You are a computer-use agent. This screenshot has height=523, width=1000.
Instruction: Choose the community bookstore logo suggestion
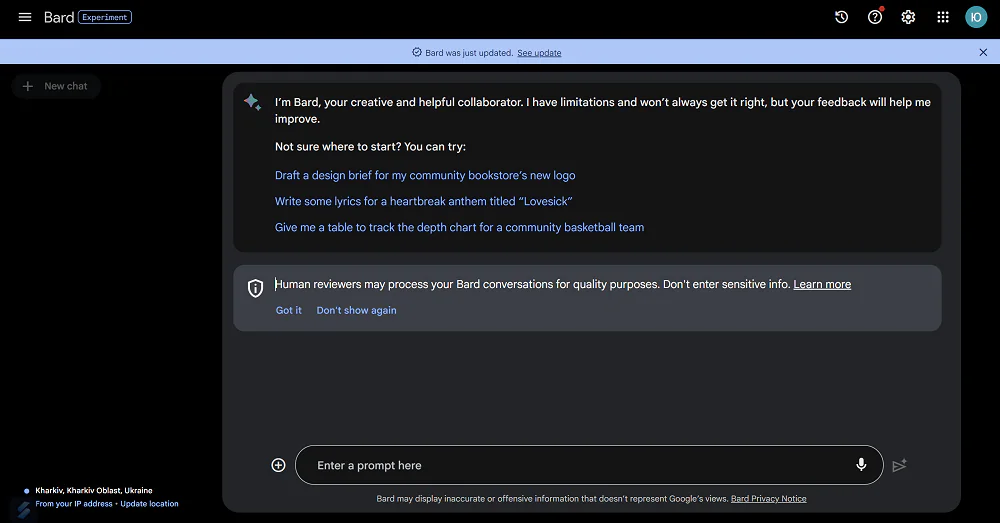[x=425, y=175]
